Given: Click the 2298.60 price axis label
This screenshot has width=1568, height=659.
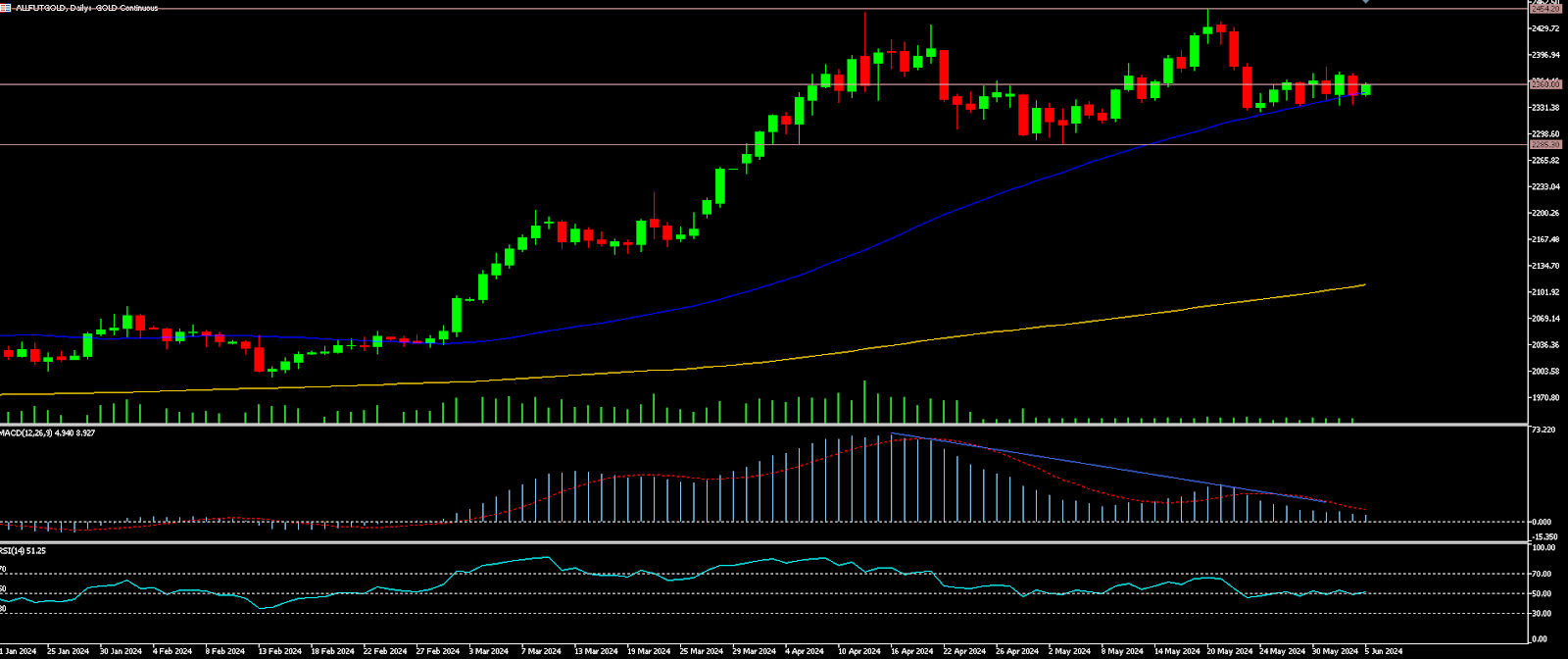Looking at the screenshot, I should pyautogui.click(x=1545, y=134).
